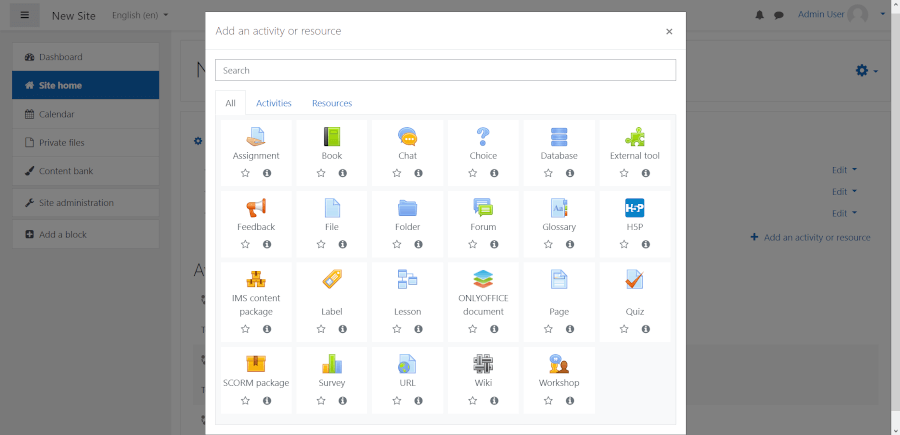This screenshot has width=900, height=435.
Task: Add a Forum activity
Action: (x=483, y=208)
